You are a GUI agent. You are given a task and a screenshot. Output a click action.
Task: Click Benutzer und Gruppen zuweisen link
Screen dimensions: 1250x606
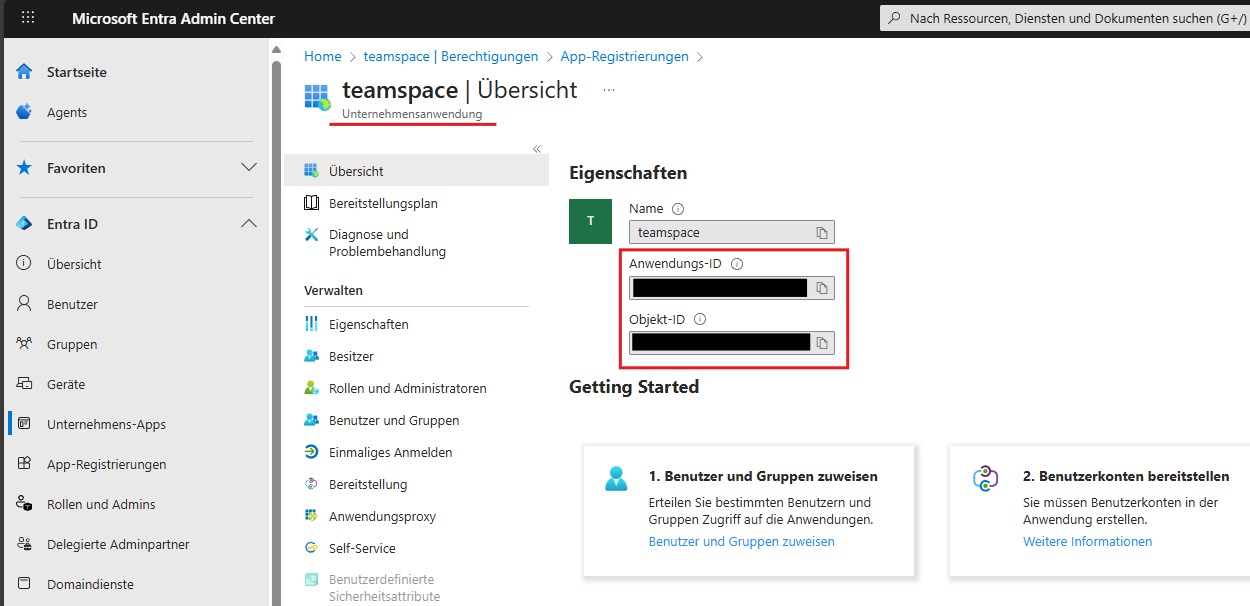coord(741,542)
